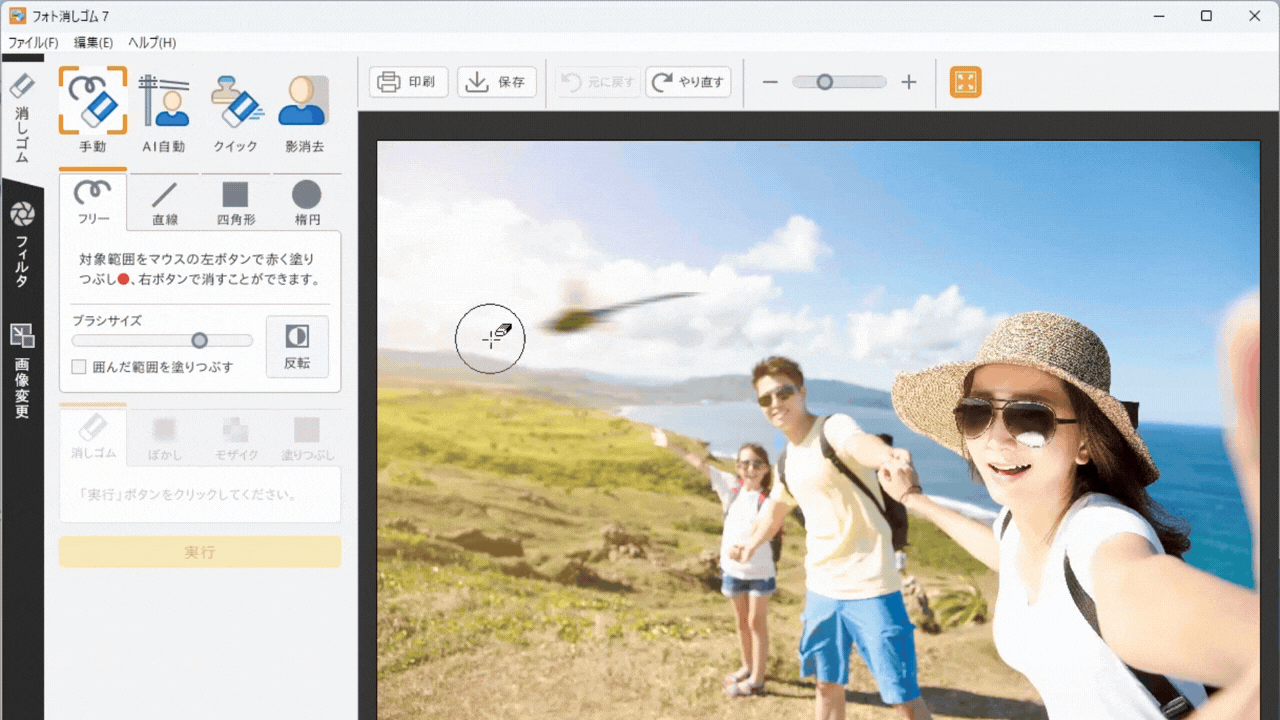This screenshot has height=720, width=1280.
Task: Enable 囲んだ範囲を塗りつぶす checkbox
Action: coord(79,367)
